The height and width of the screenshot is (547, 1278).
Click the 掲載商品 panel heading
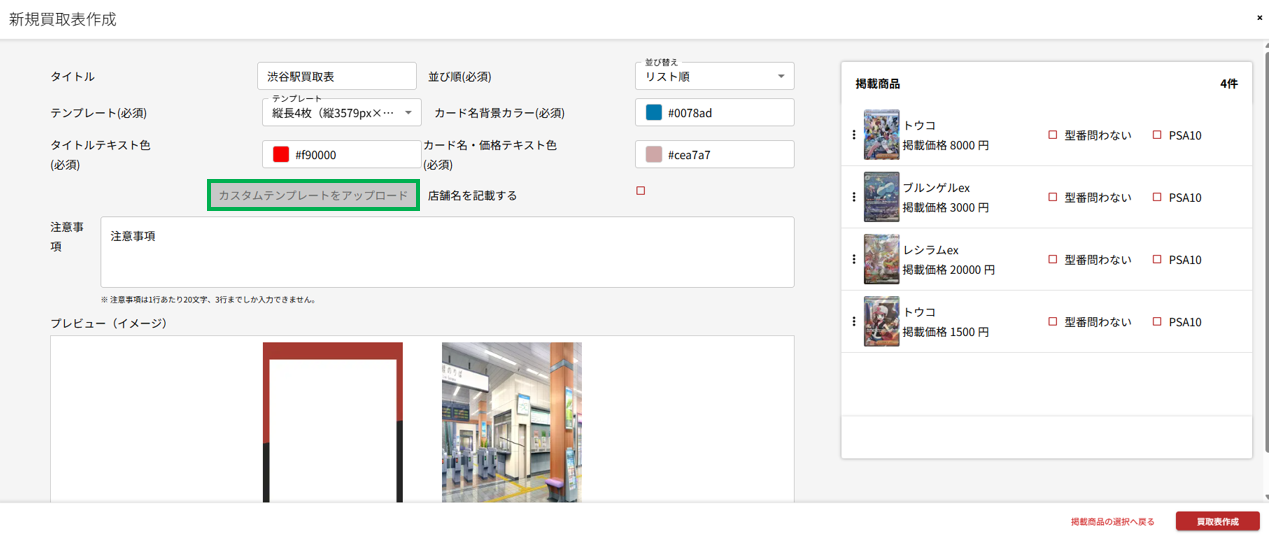(877, 84)
